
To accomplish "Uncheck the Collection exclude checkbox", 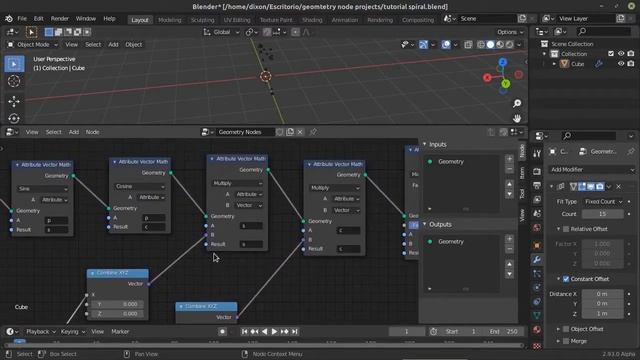I will pyautogui.click(x=611, y=53).
